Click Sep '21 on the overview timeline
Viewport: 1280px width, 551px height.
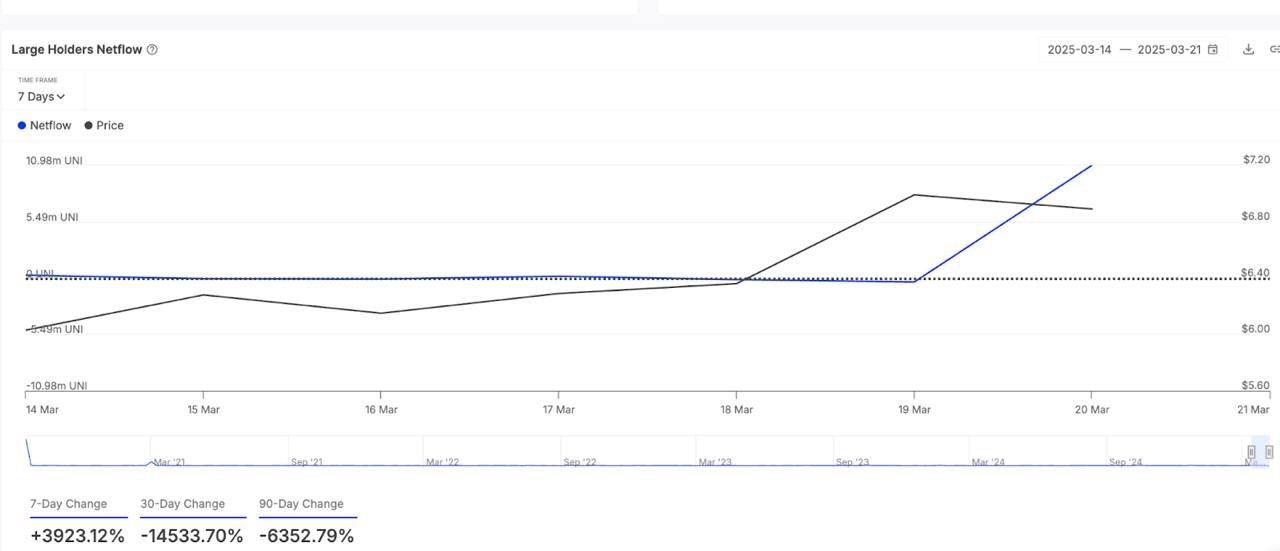pyautogui.click(x=306, y=462)
